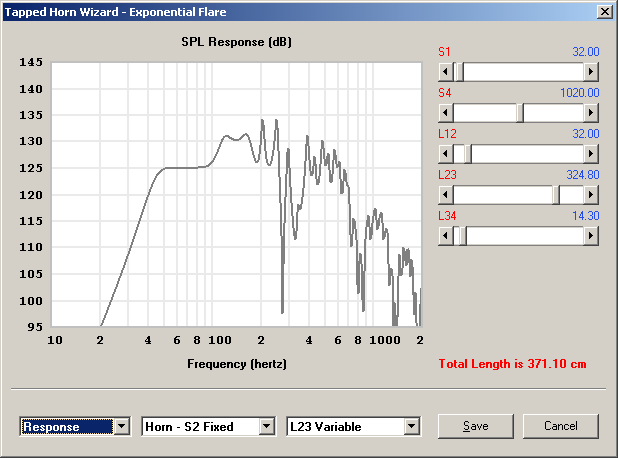
Task: Click the L34 value 14.30
Action: [586, 216]
